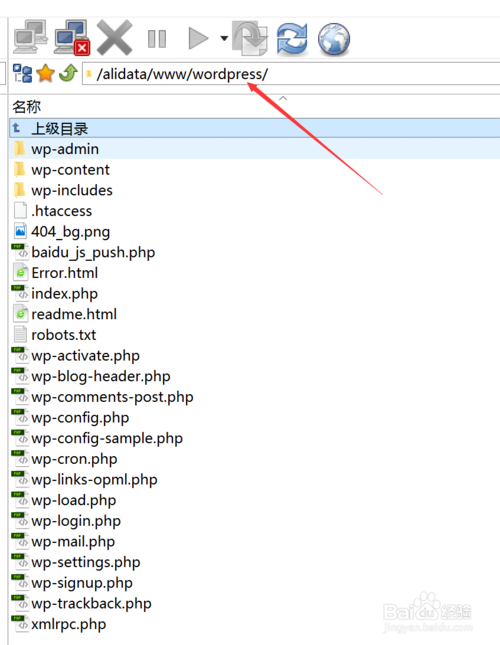Image resolution: width=500 pixels, height=645 pixels.
Task: Click the browser icon of readme.html
Action: click(x=20, y=314)
